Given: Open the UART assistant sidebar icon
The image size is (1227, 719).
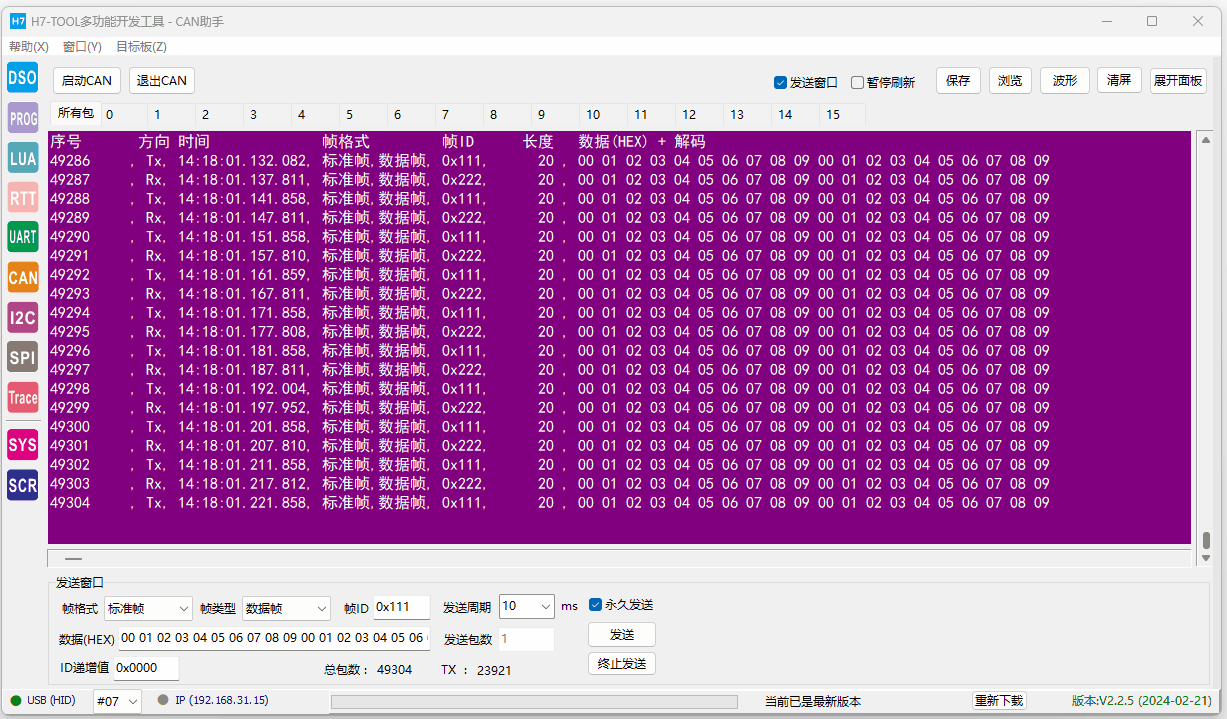Looking at the screenshot, I should (22, 238).
